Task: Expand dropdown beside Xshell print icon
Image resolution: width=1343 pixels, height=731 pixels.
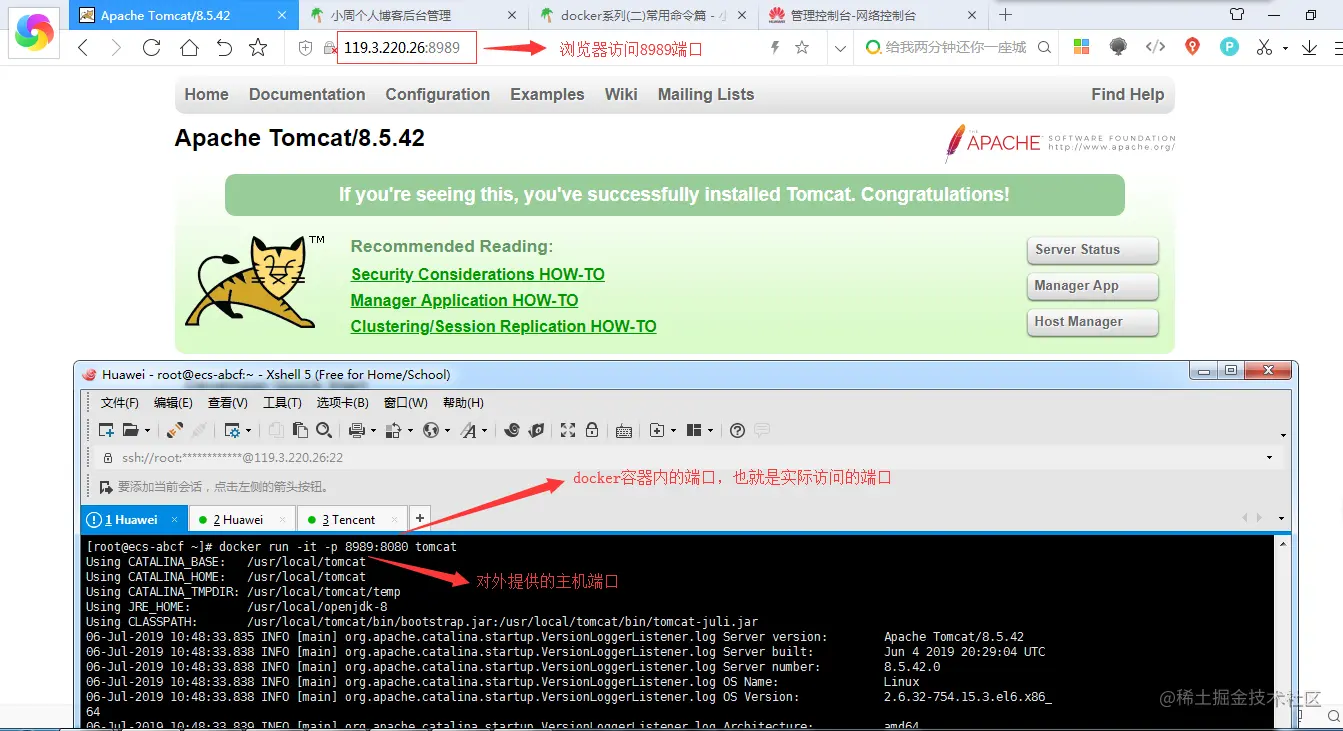Action: pos(373,431)
